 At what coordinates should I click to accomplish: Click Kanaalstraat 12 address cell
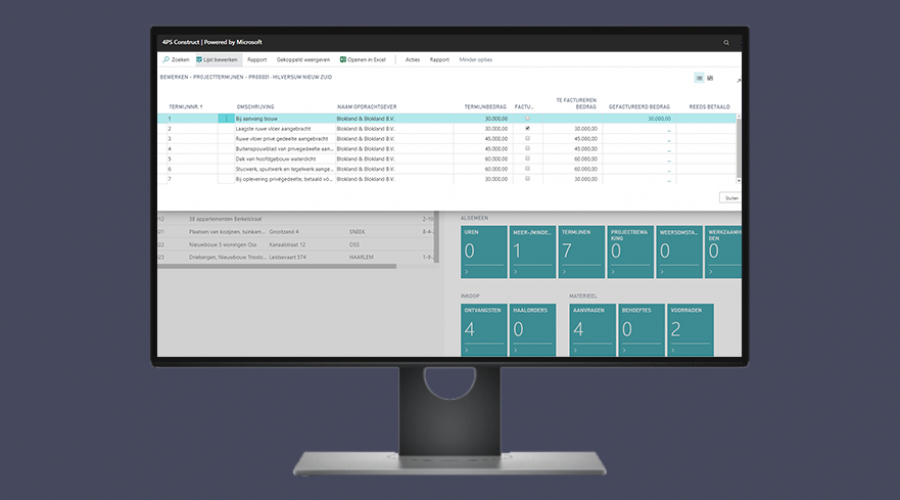287,245
